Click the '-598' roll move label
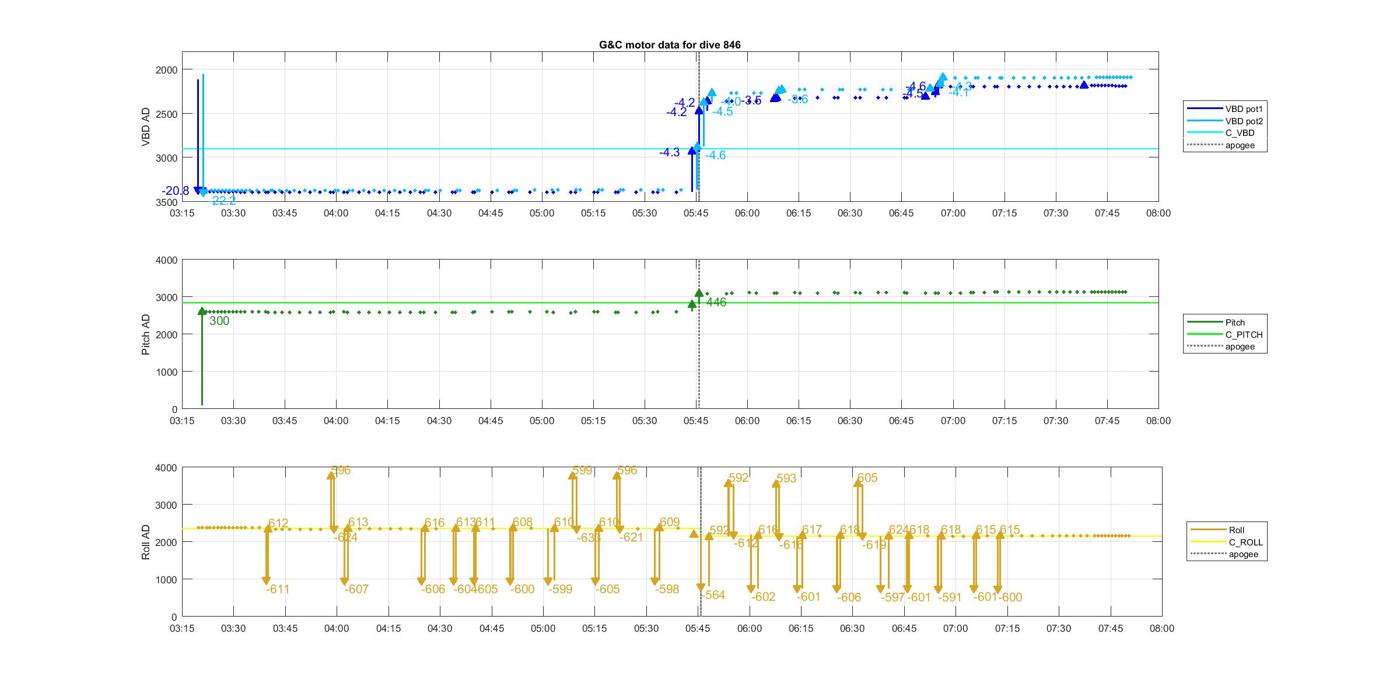Image resolution: width=1400 pixels, height=693 pixels. coord(667,589)
